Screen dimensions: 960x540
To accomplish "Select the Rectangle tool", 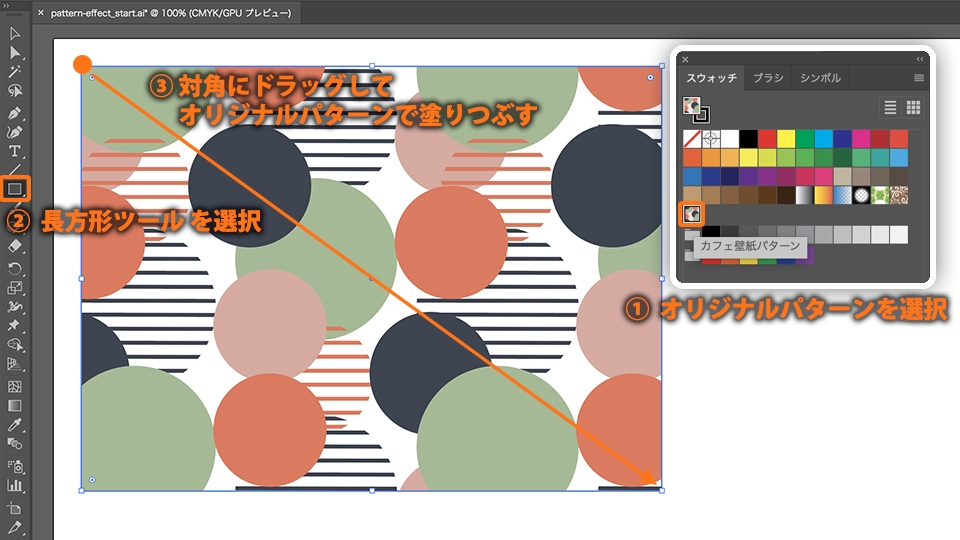I will tap(15, 189).
